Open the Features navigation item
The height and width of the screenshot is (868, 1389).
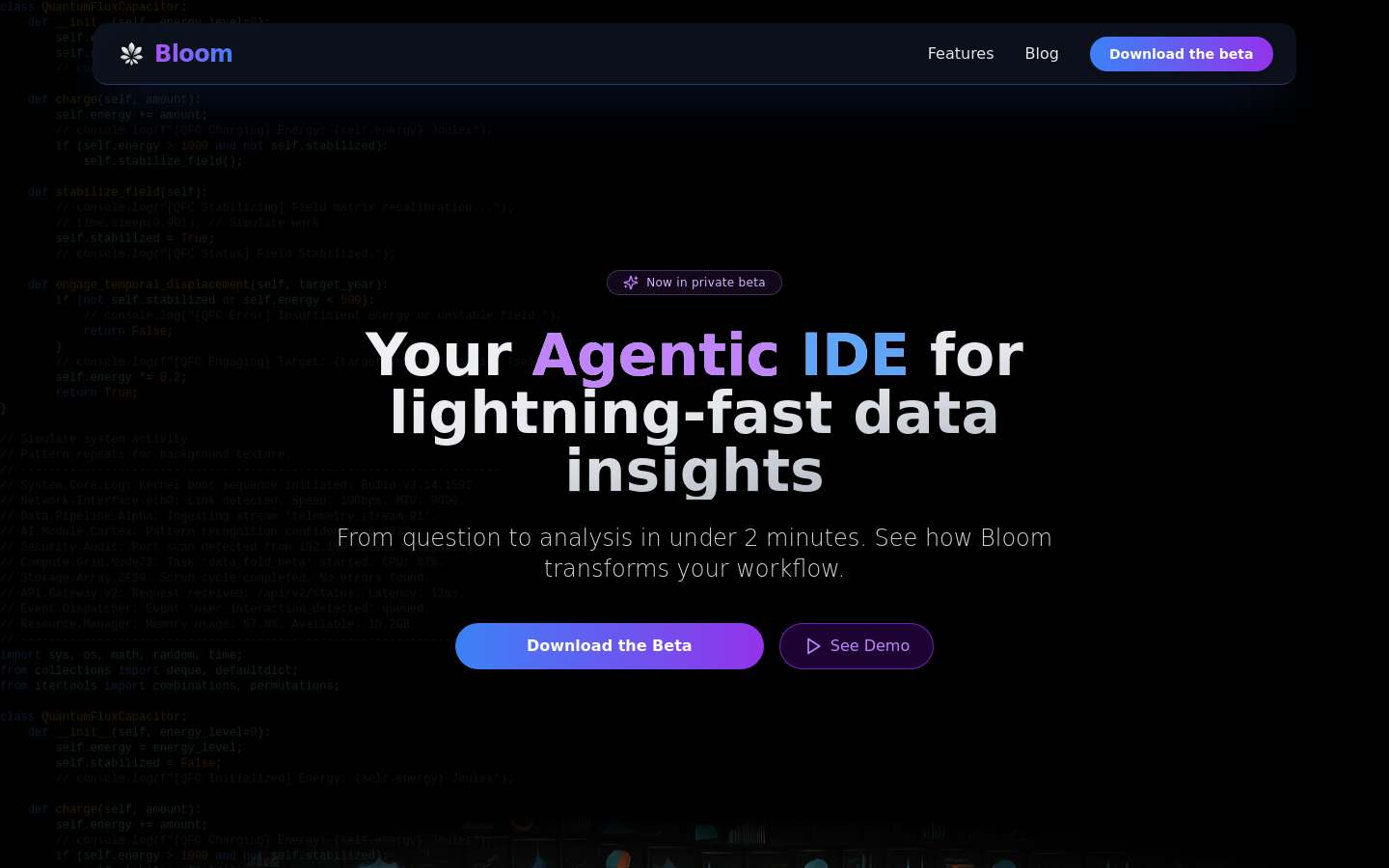tap(960, 54)
